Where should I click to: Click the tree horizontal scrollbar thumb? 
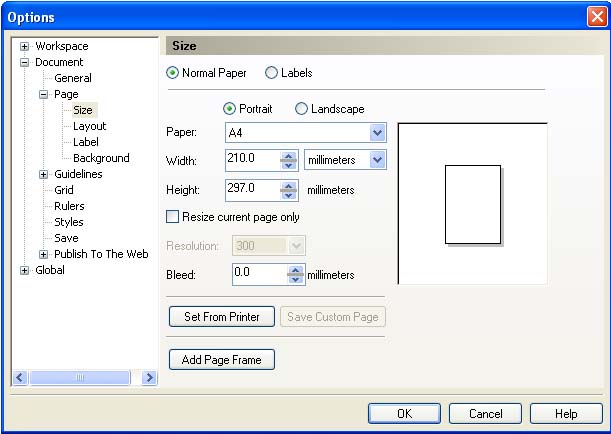(x=79, y=377)
